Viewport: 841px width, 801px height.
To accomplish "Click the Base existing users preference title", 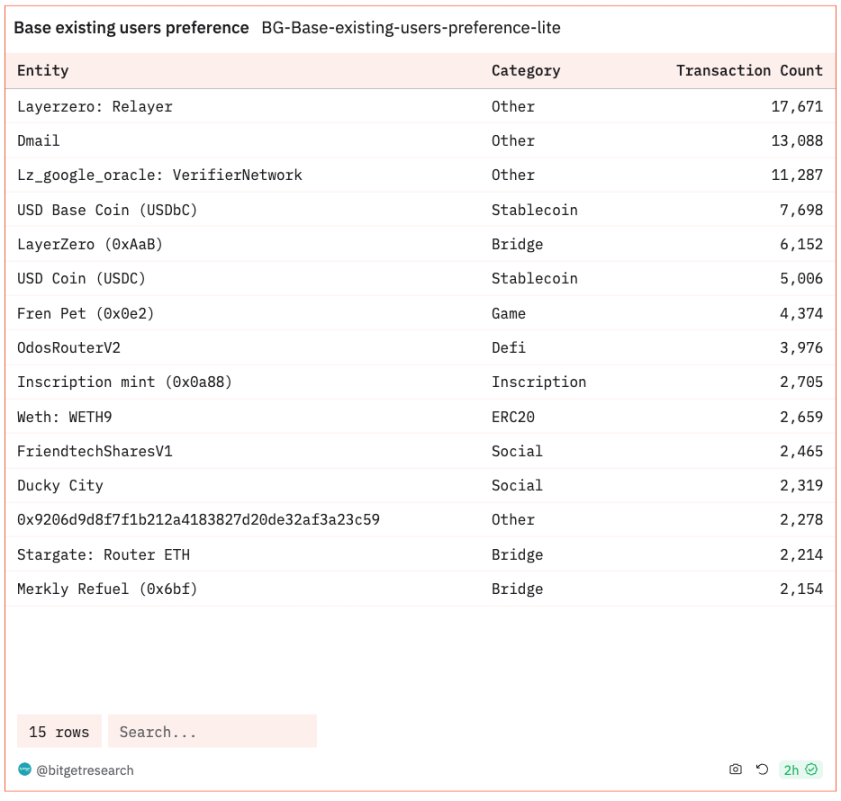I will 131,28.
